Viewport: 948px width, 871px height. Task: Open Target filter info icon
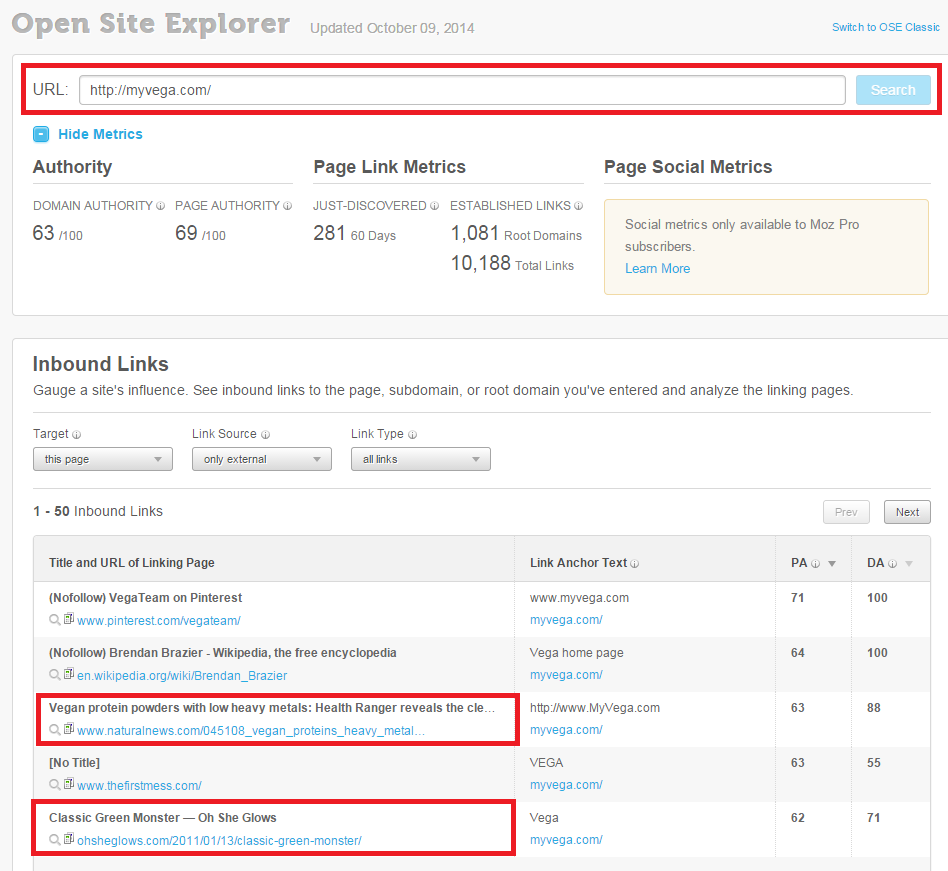(76, 435)
